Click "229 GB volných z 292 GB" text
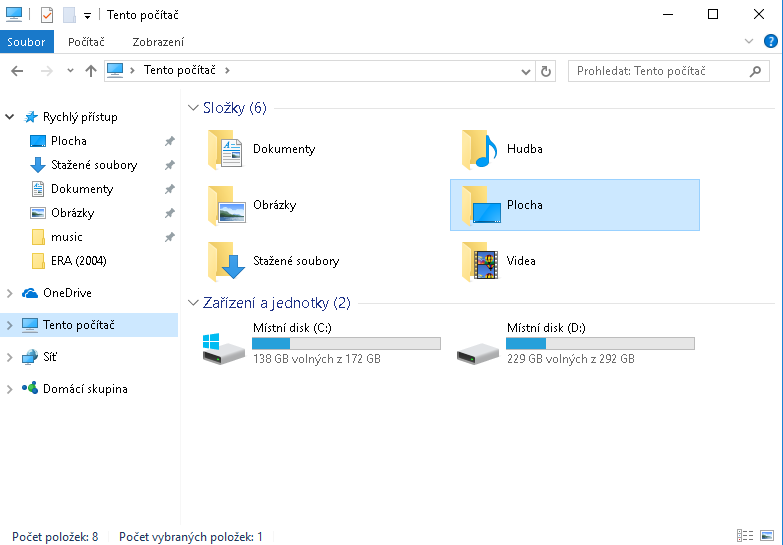This screenshot has width=783, height=545. pos(571,359)
